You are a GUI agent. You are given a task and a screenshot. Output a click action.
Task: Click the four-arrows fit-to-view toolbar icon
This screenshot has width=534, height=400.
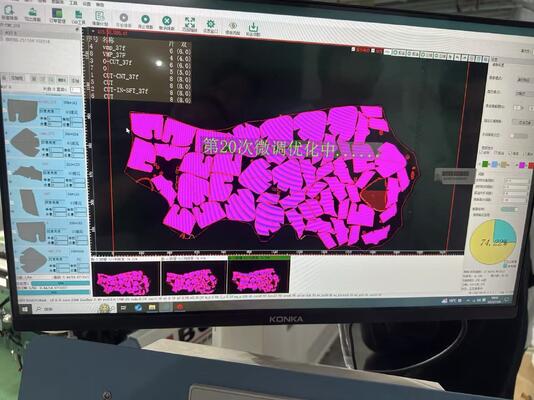[190, 22]
